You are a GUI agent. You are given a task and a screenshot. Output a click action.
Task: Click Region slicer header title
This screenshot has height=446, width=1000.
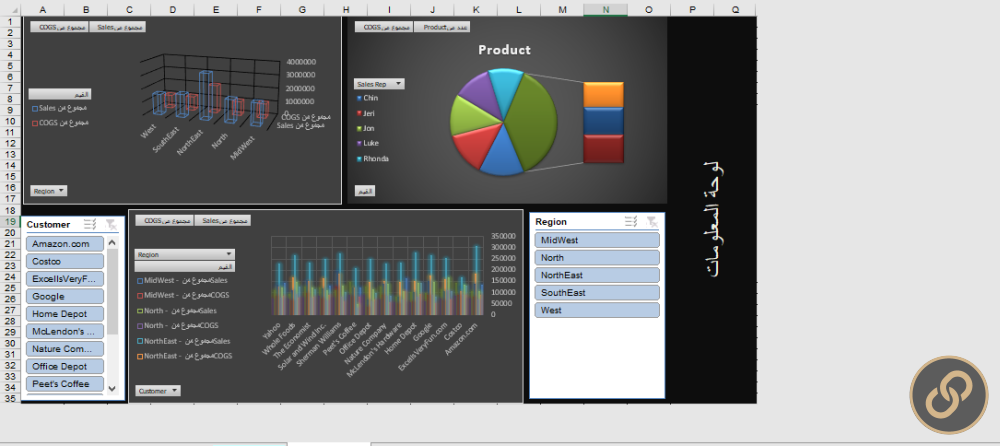[551, 222]
